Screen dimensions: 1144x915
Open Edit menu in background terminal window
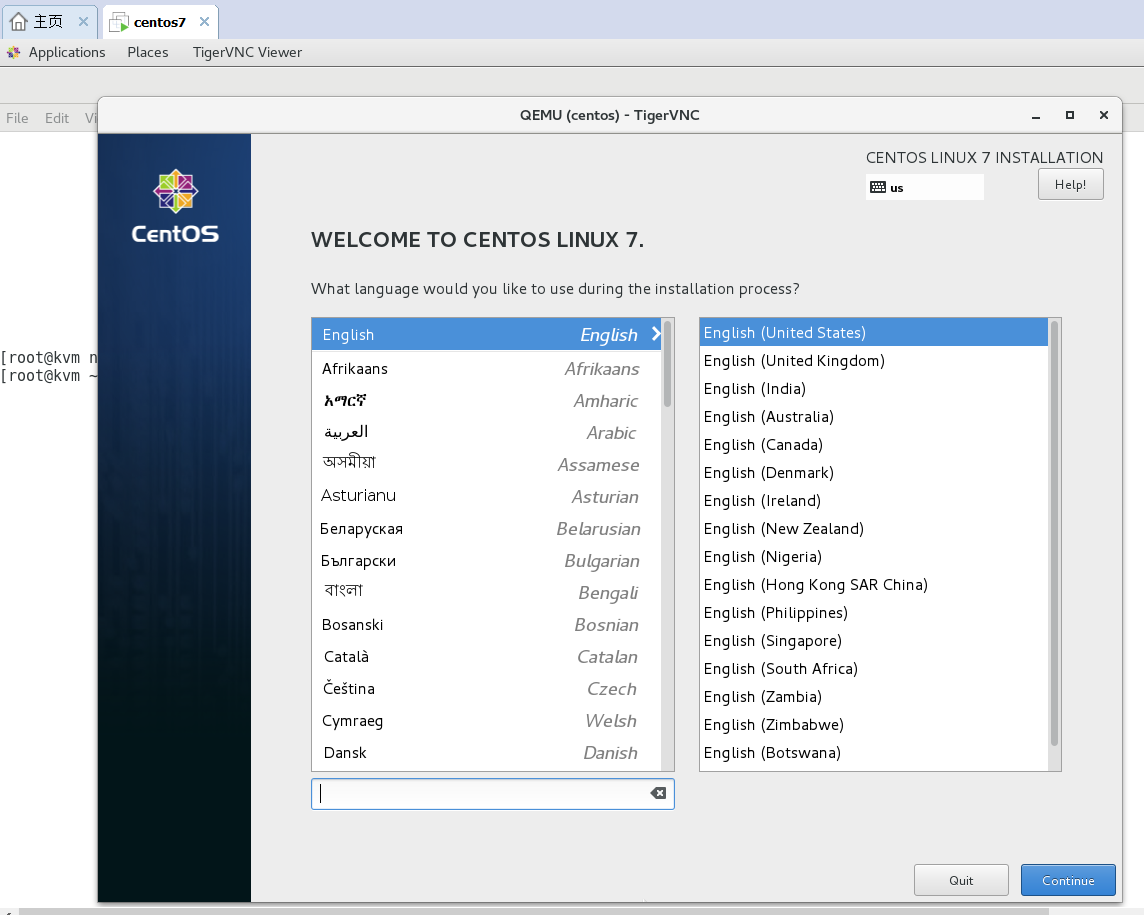coord(56,117)
